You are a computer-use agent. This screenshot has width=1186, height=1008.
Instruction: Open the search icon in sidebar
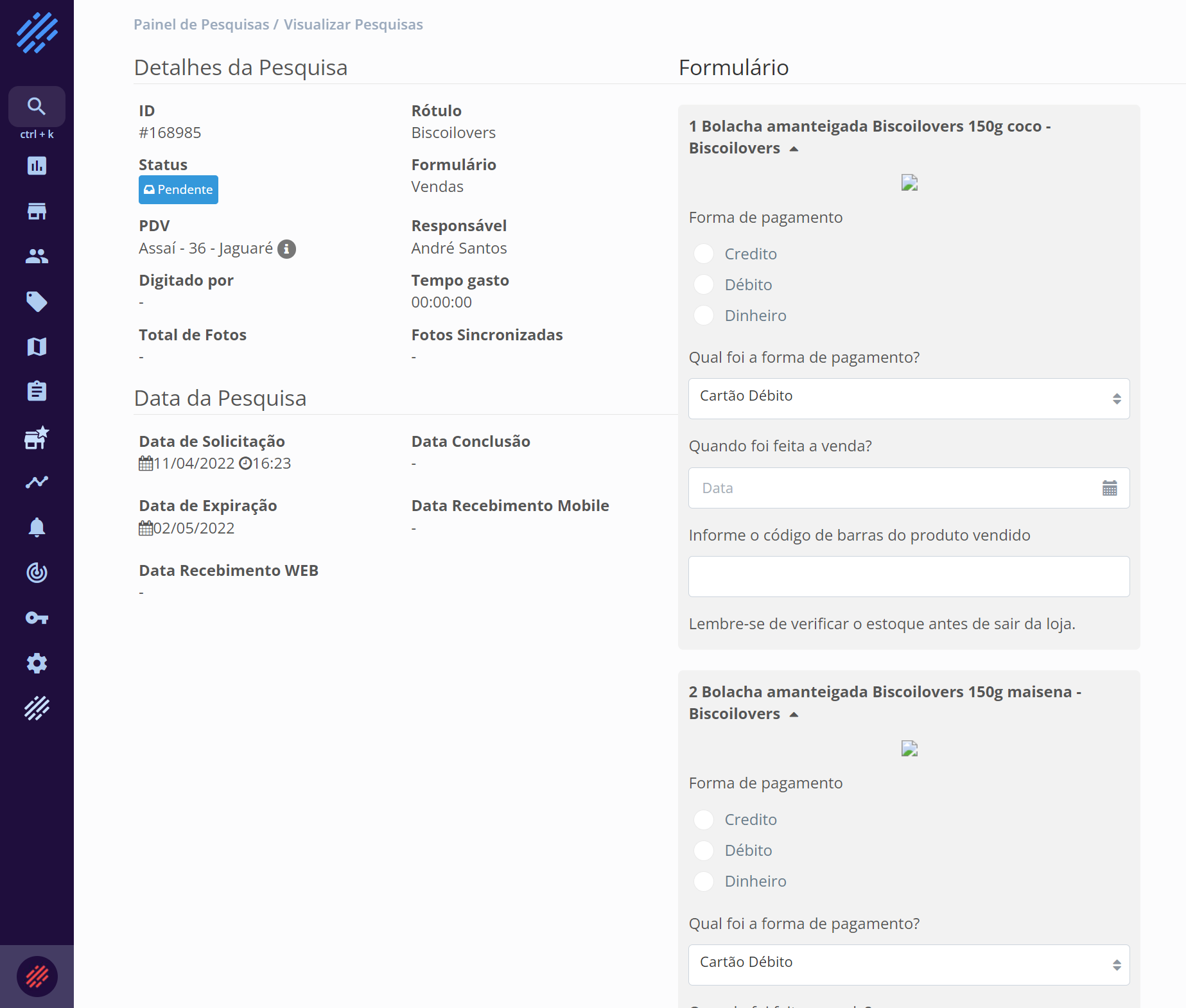pos(37,107)
